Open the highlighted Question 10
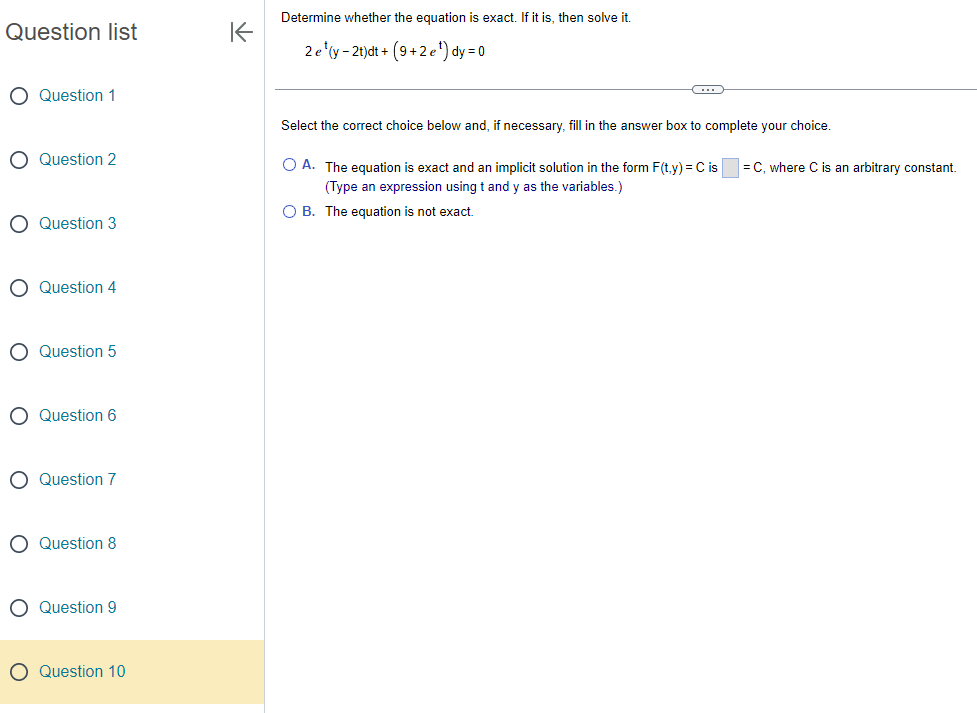Screen dimensions: 977x713 coord(82,671)
